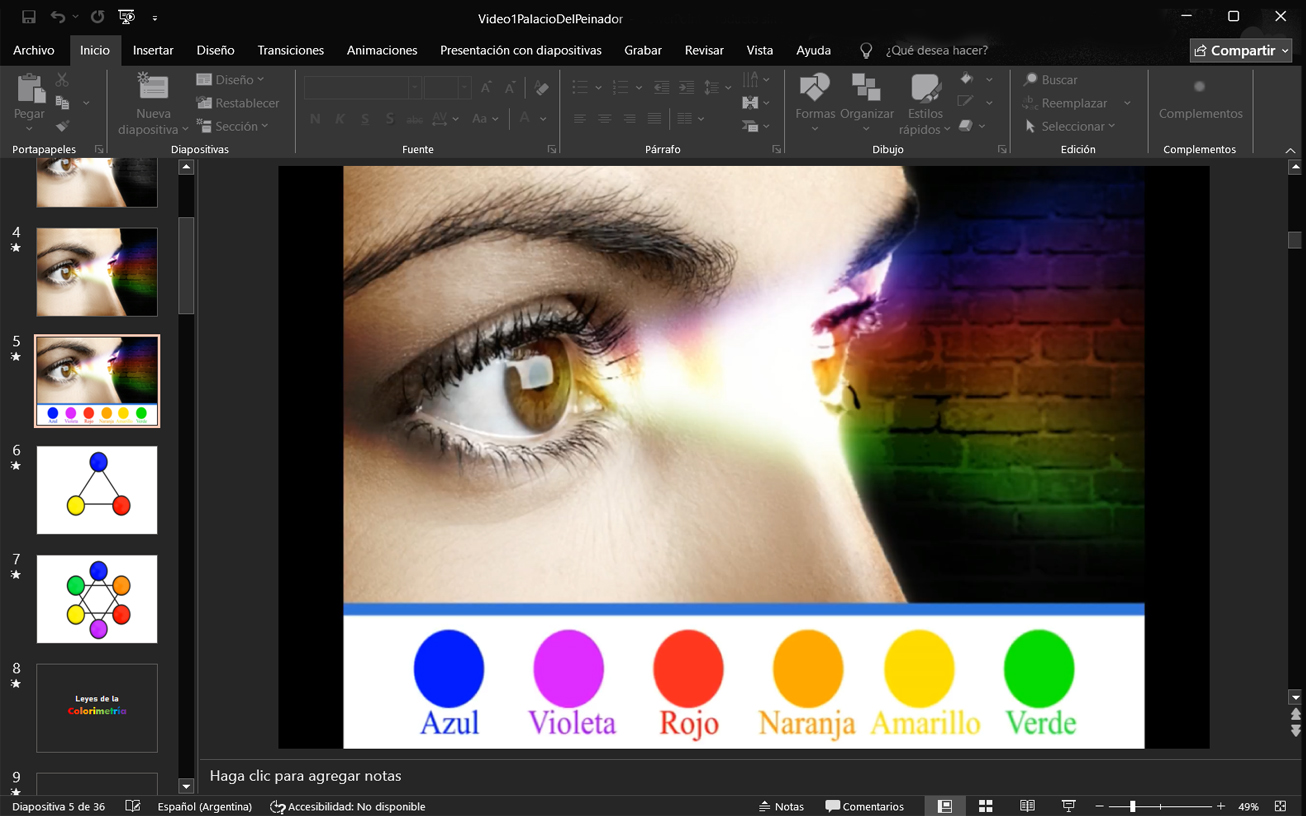This screenshot has height=816, width=1306.
Task: Click the Estilos rápidos icon
Action: 925,88
